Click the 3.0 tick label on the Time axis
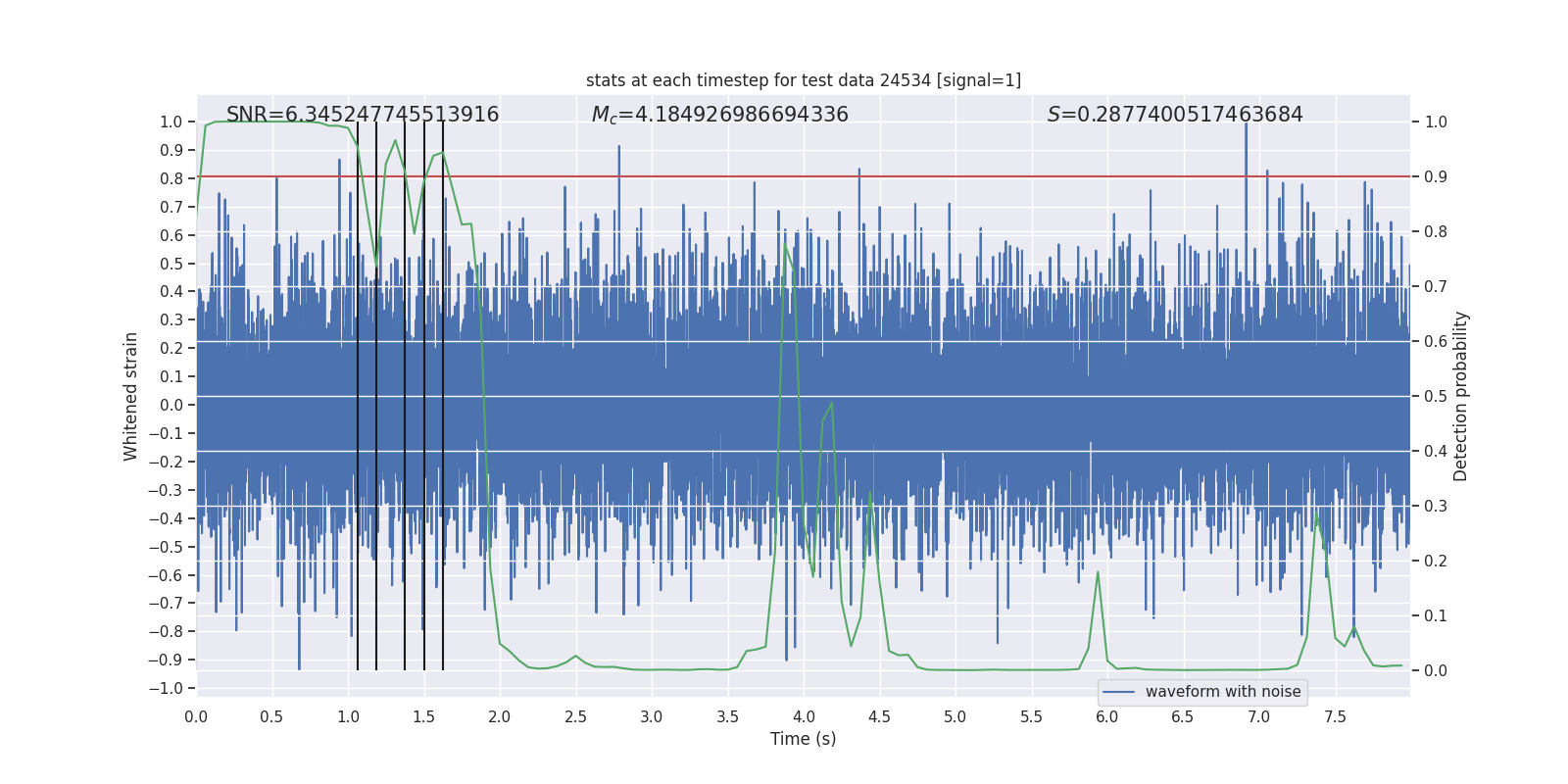 click(652, 716)
